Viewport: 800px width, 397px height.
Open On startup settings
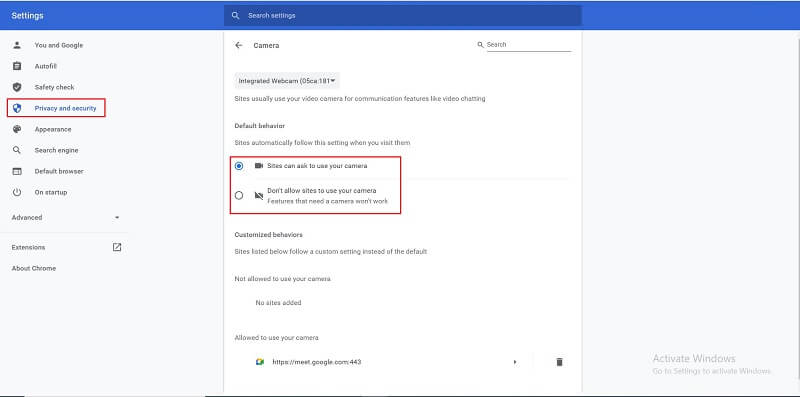coord(51,192)
